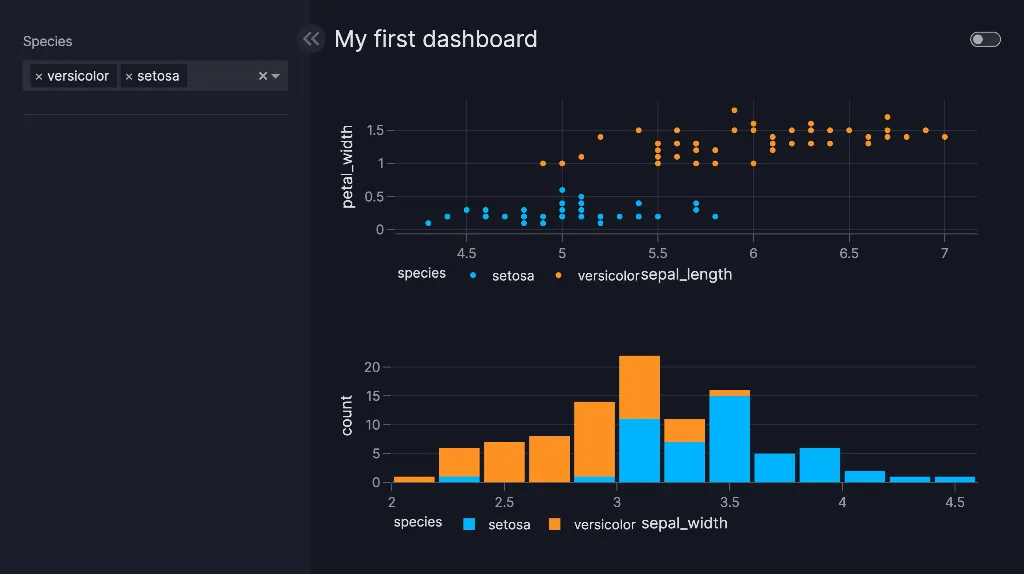Open the Species dropdown arrow

[276, 76]
